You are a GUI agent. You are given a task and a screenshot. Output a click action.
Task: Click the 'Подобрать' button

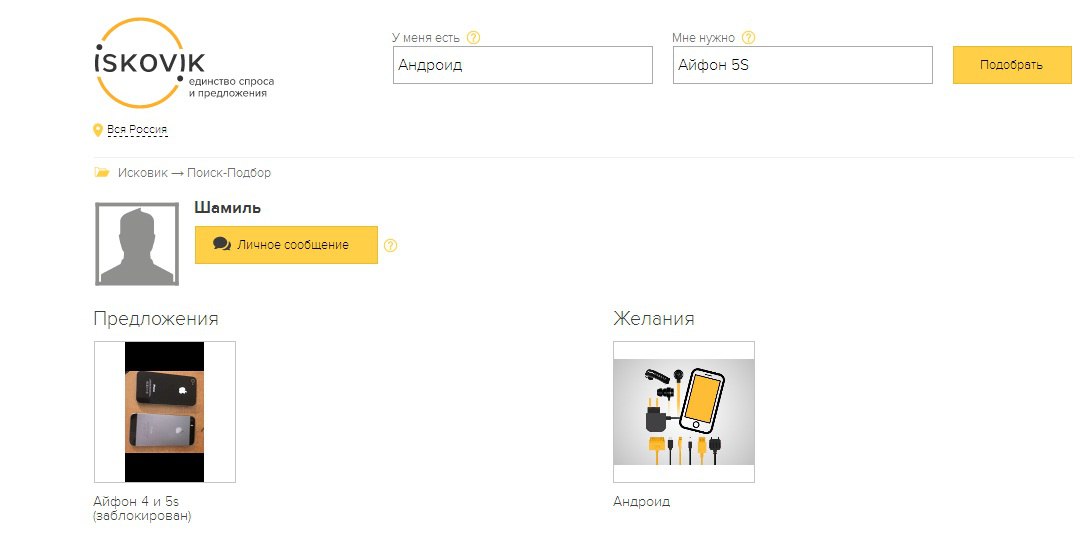tap(1011, 65)
